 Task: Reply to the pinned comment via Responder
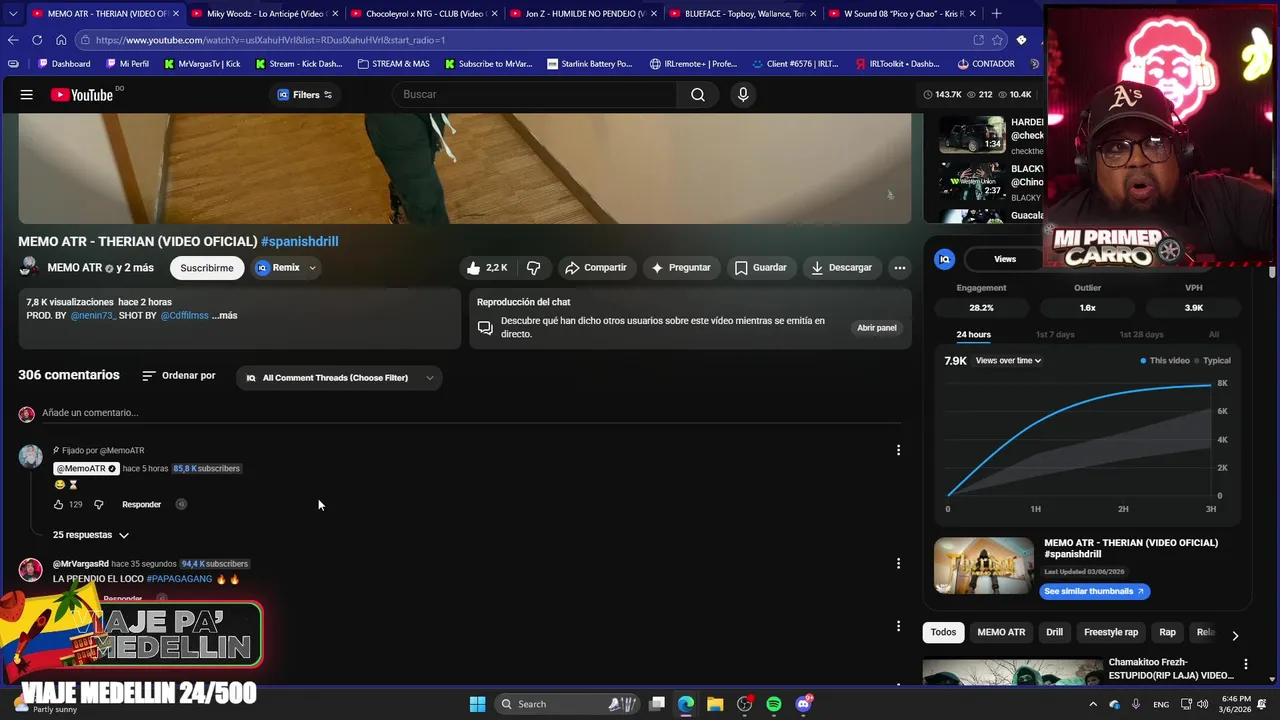(x=141, y=505)
